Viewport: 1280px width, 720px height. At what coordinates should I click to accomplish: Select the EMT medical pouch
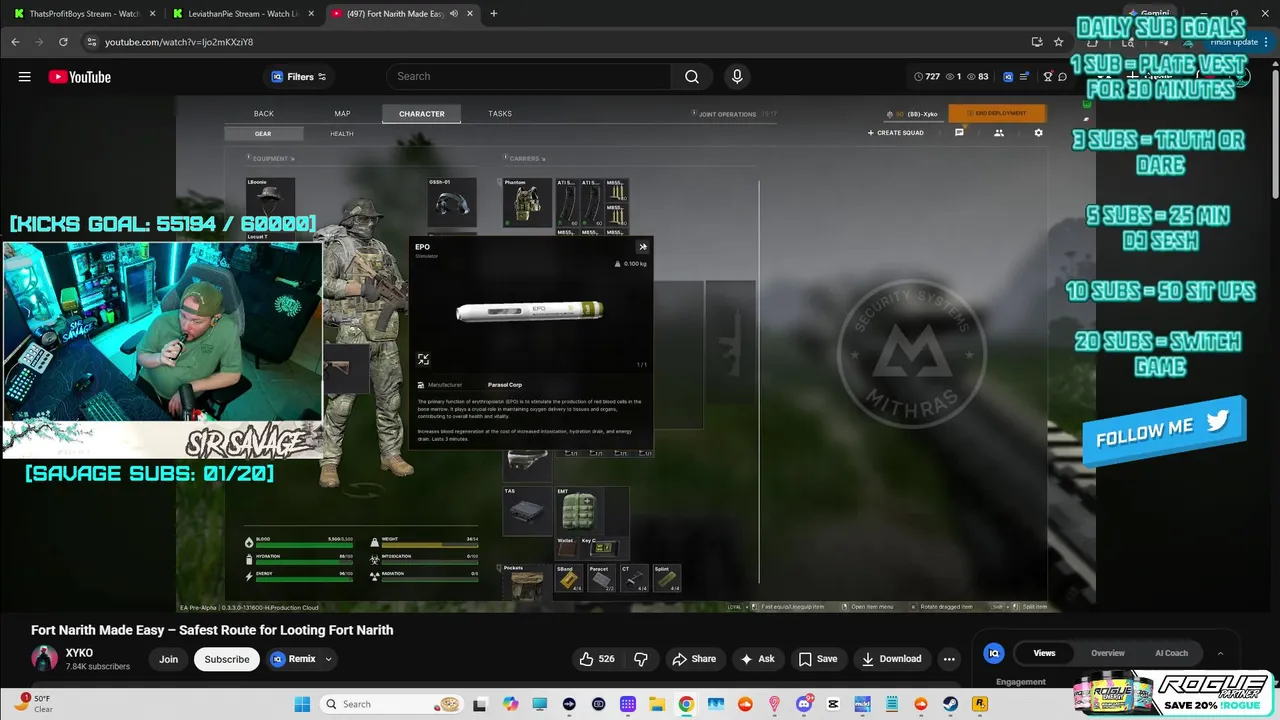tap(580, 511)
